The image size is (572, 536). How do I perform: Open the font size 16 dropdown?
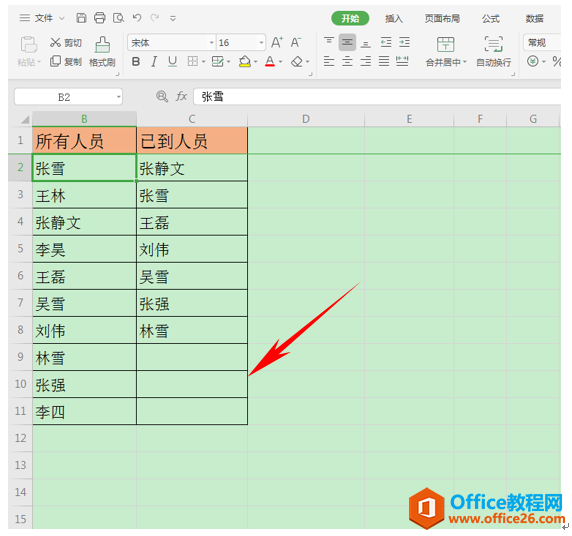tap(261, 43)
